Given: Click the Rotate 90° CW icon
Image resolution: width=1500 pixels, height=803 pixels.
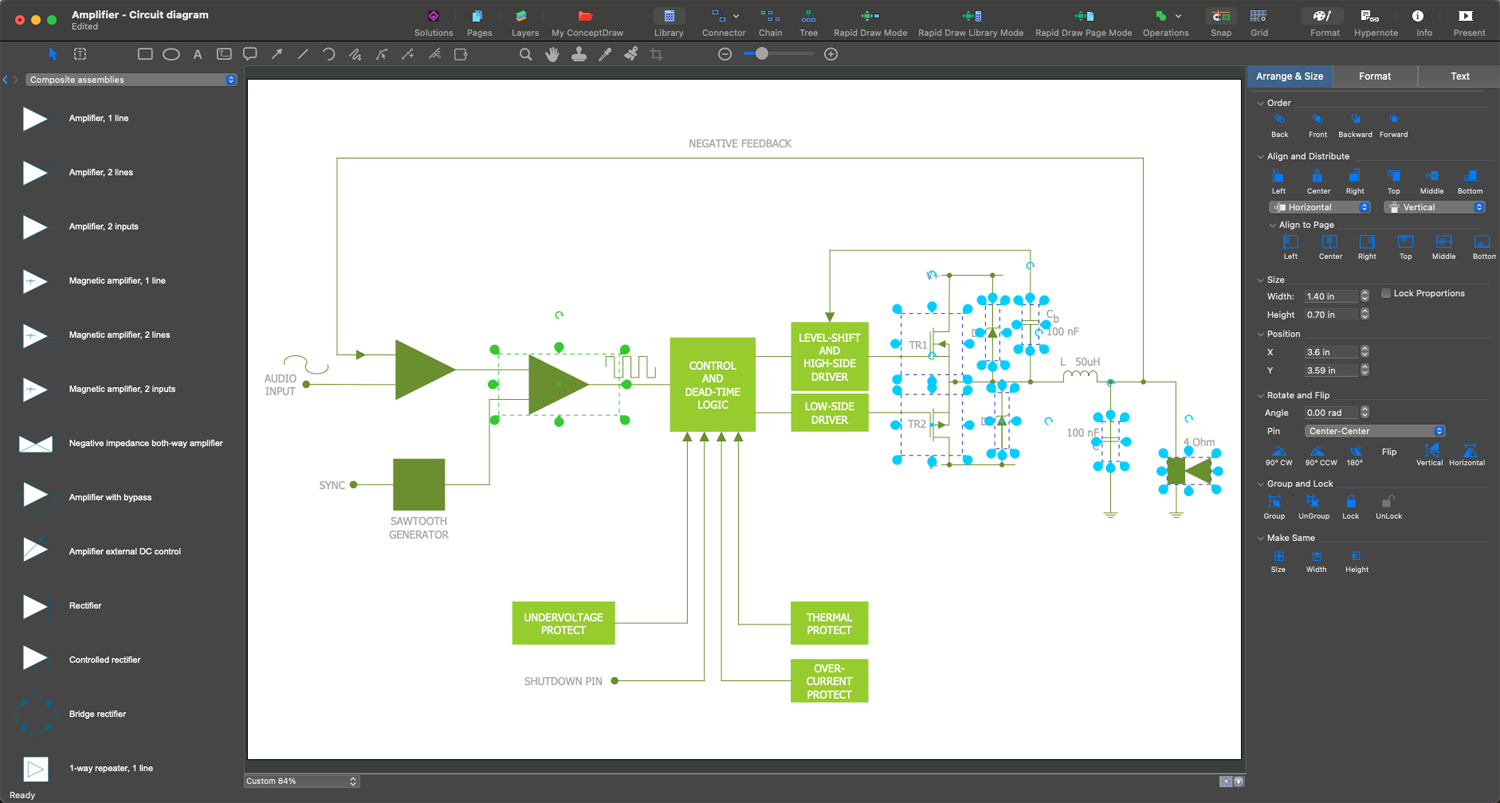Looking at the screenshot, I should coord(1278,452).
